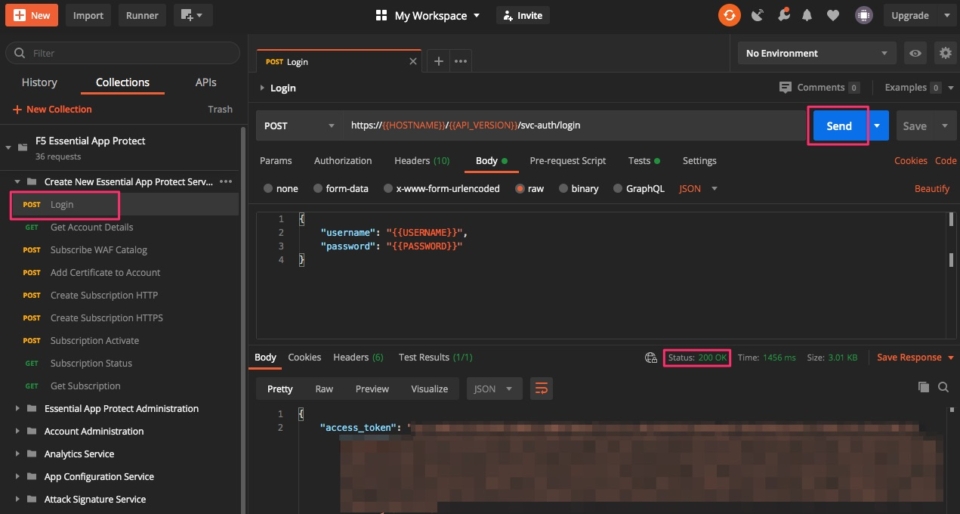Viewport: 960px width, 514px height.
Task: Switch response view to Raw
Action: (324, 389)
